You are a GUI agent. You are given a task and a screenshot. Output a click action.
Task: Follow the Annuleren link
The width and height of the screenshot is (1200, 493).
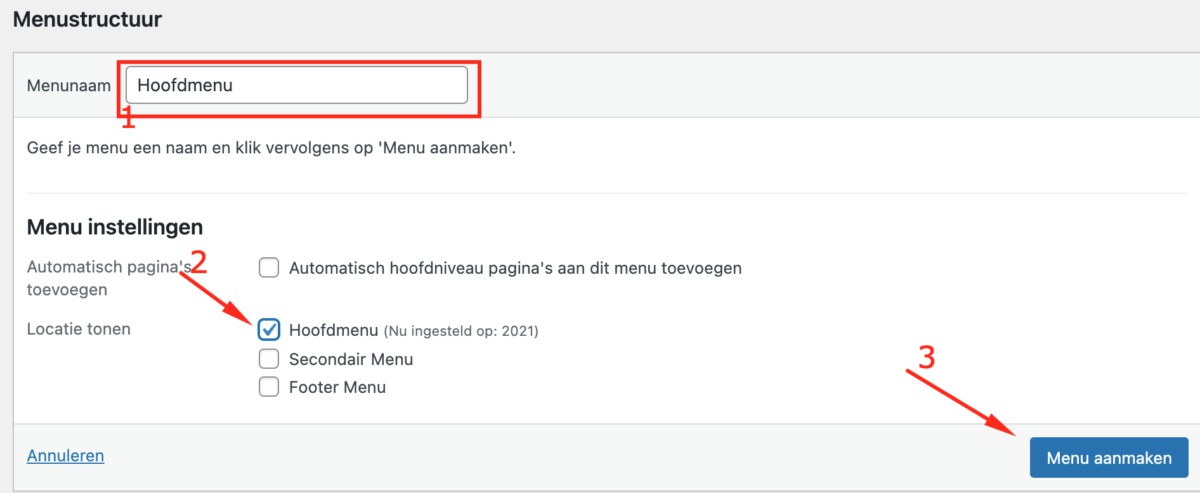click(x=65, y=456)
